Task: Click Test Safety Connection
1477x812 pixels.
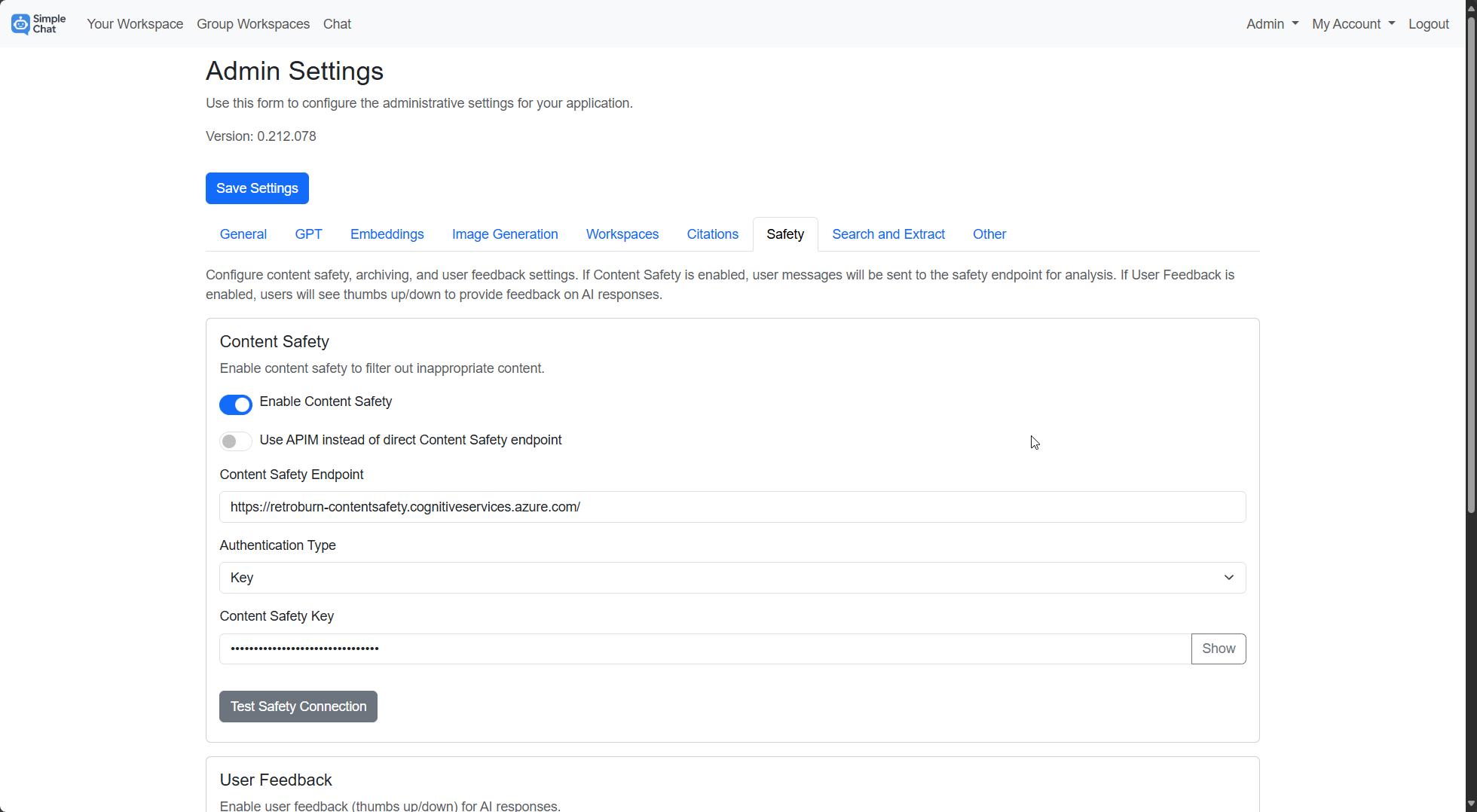Action: [298, 706]
